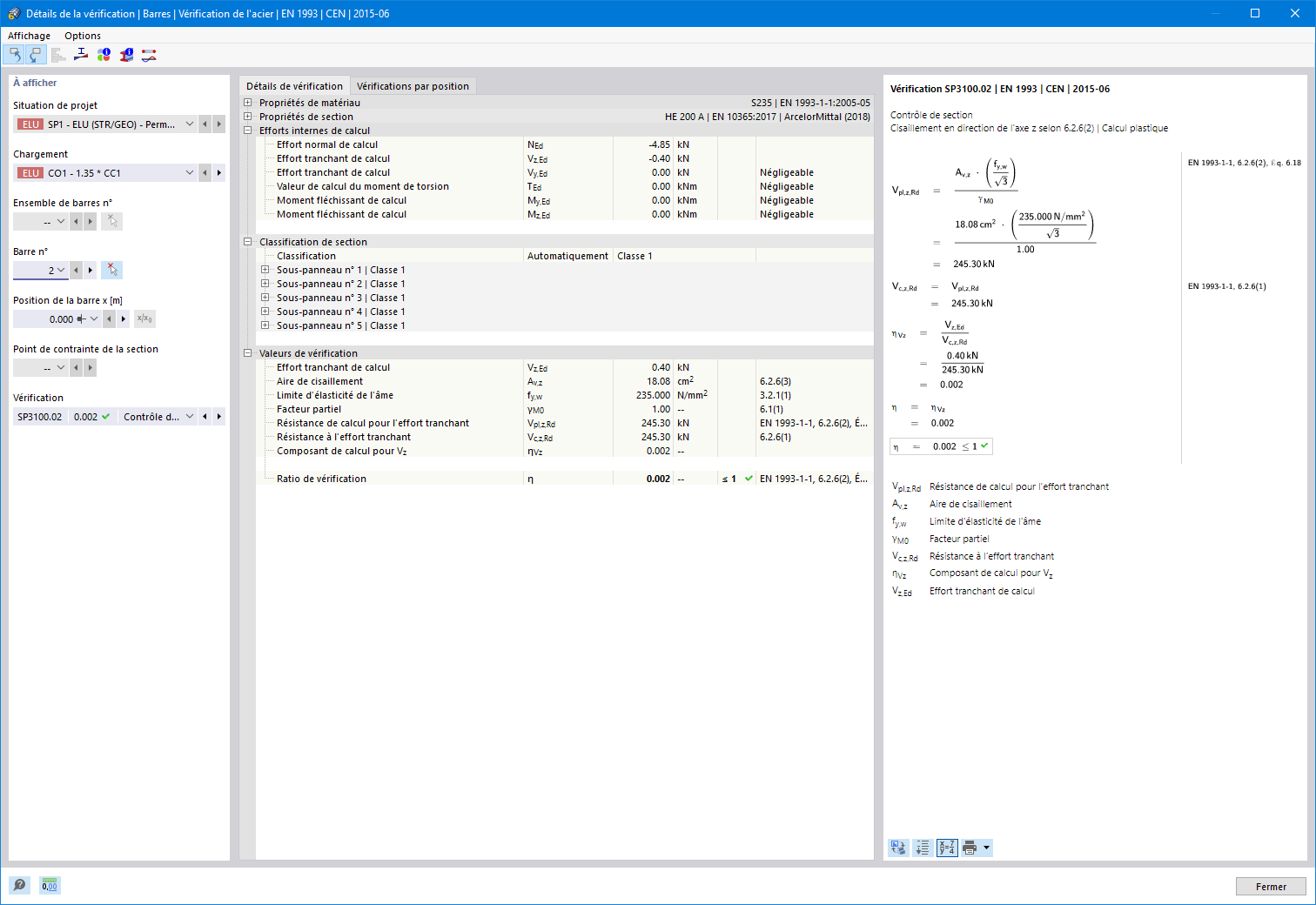Click the Effort normal de calcul row
Image resolution: width=1316 pixels, height=905 pixels.
565,144
